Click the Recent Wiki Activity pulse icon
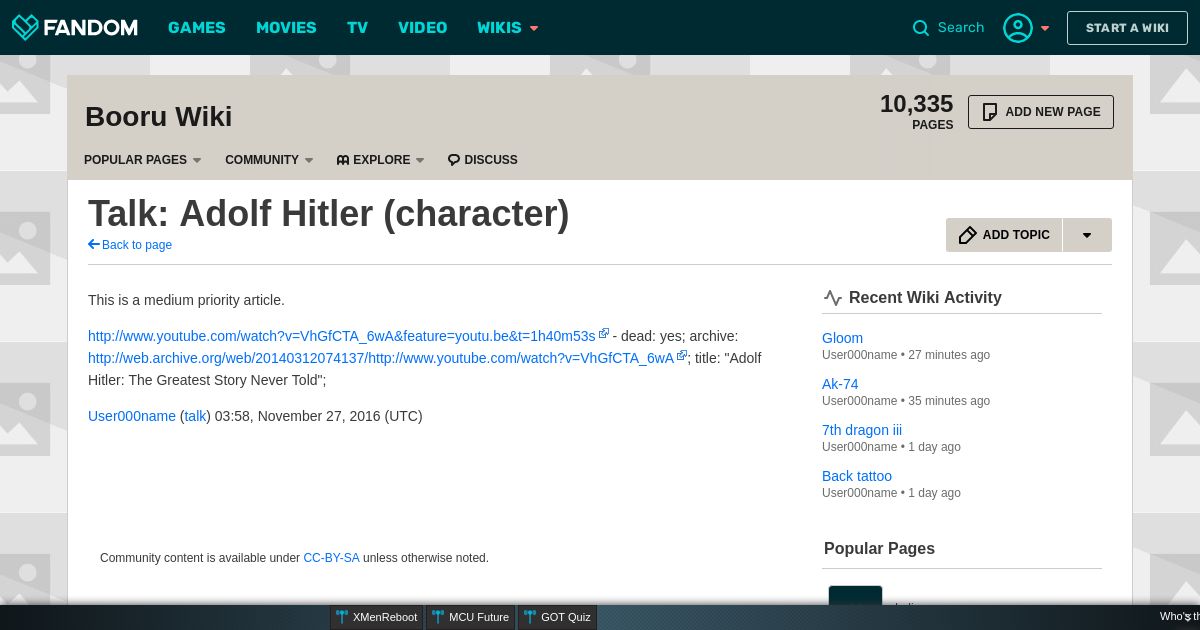The height and width of the screenshot is (630, 1200). click(x=833, y=298)
